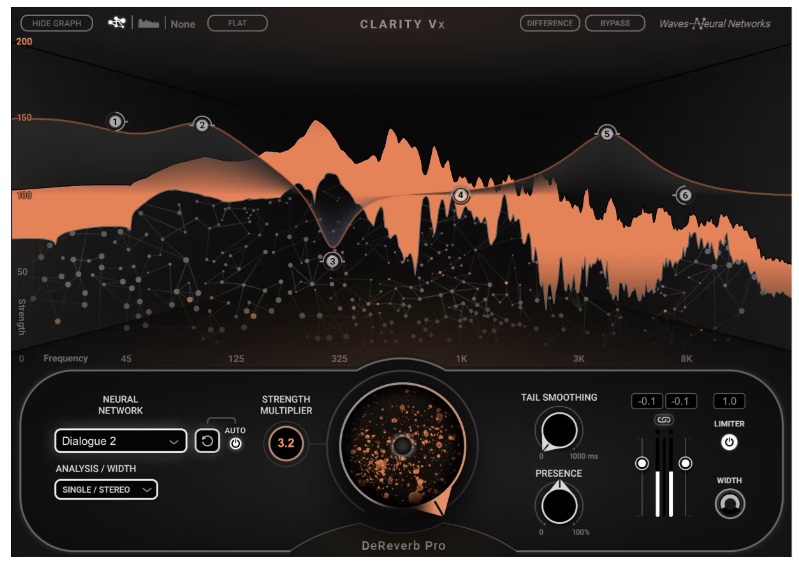The image size is (799, 563).
Task: Select the None graph display option
Action: tap(182, 24)
